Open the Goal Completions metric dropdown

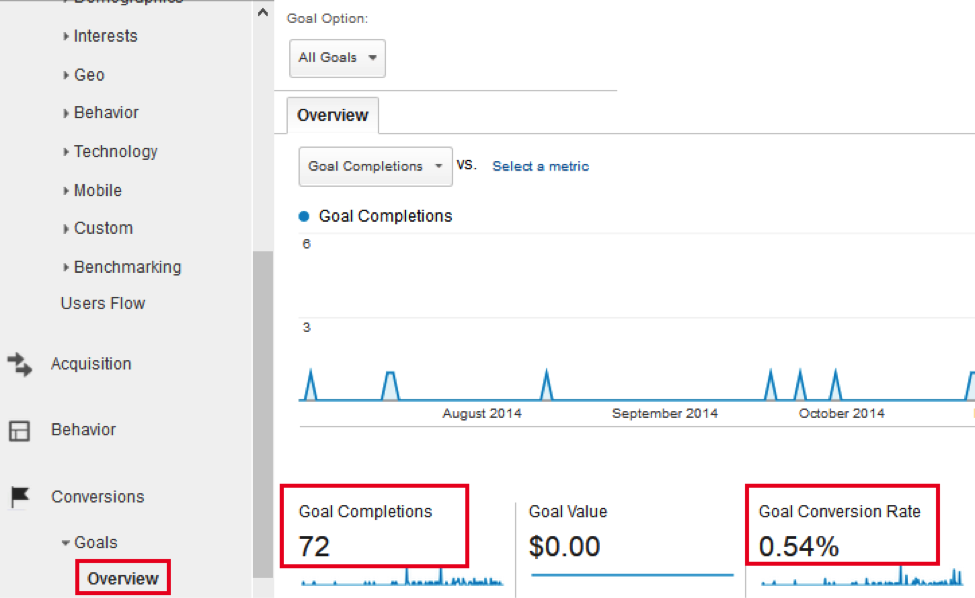[x=376, y=167]
